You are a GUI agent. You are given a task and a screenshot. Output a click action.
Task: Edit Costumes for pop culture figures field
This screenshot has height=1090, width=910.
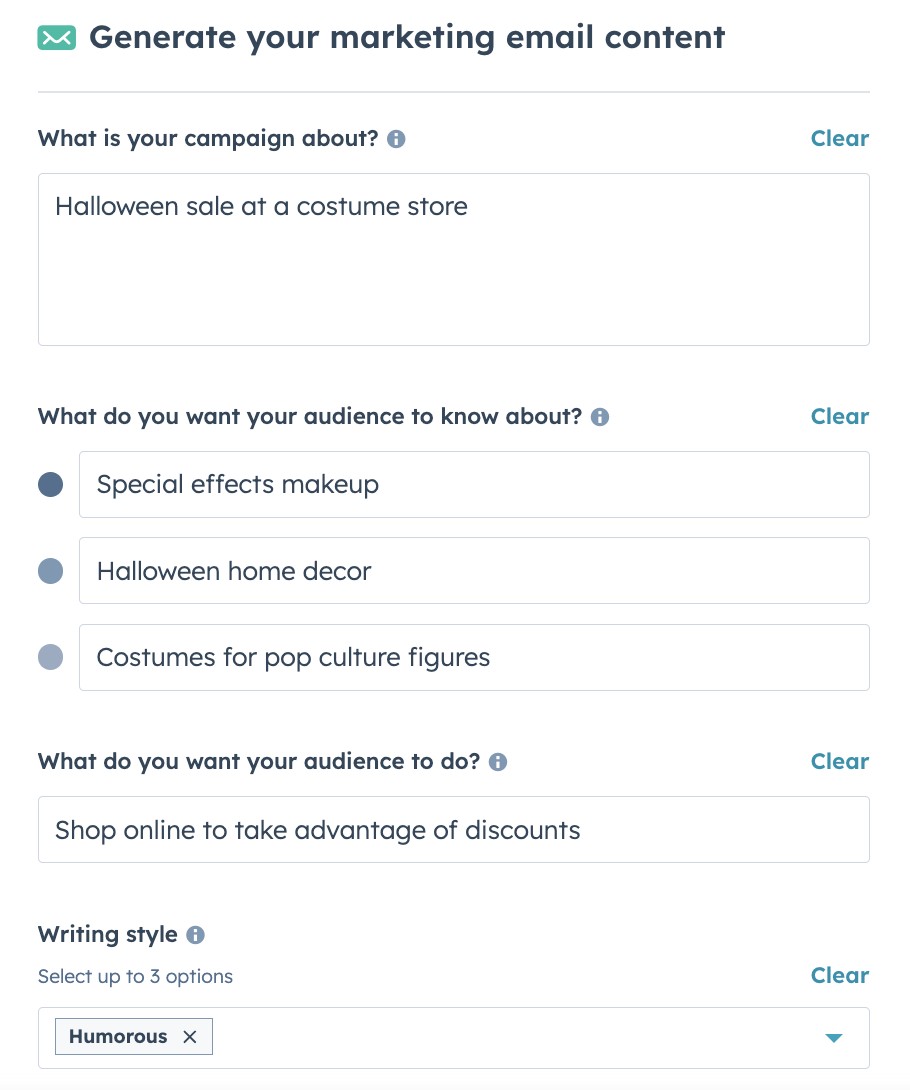tap(474, 658)
